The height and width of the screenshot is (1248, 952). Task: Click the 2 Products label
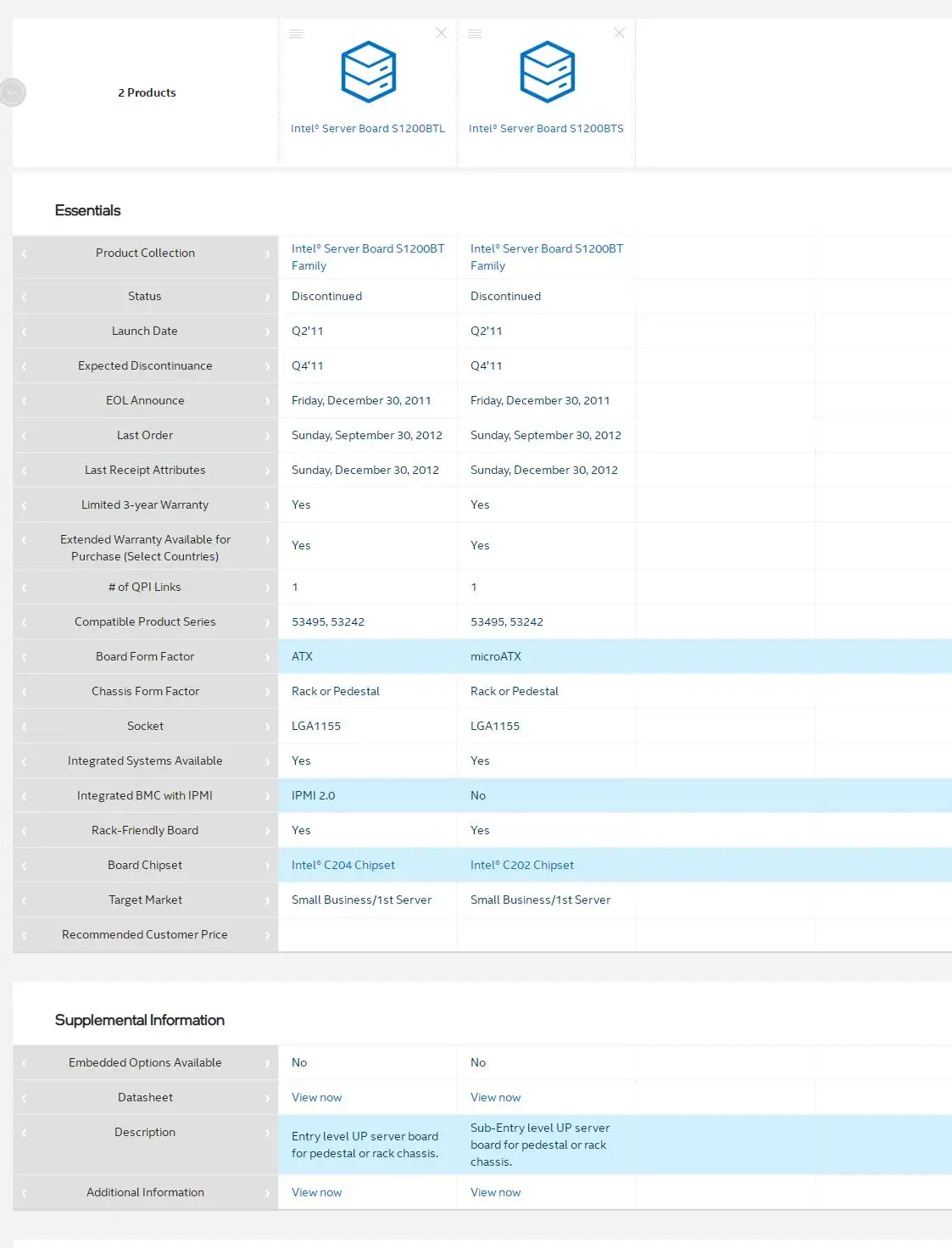click(x=147, y=92)
